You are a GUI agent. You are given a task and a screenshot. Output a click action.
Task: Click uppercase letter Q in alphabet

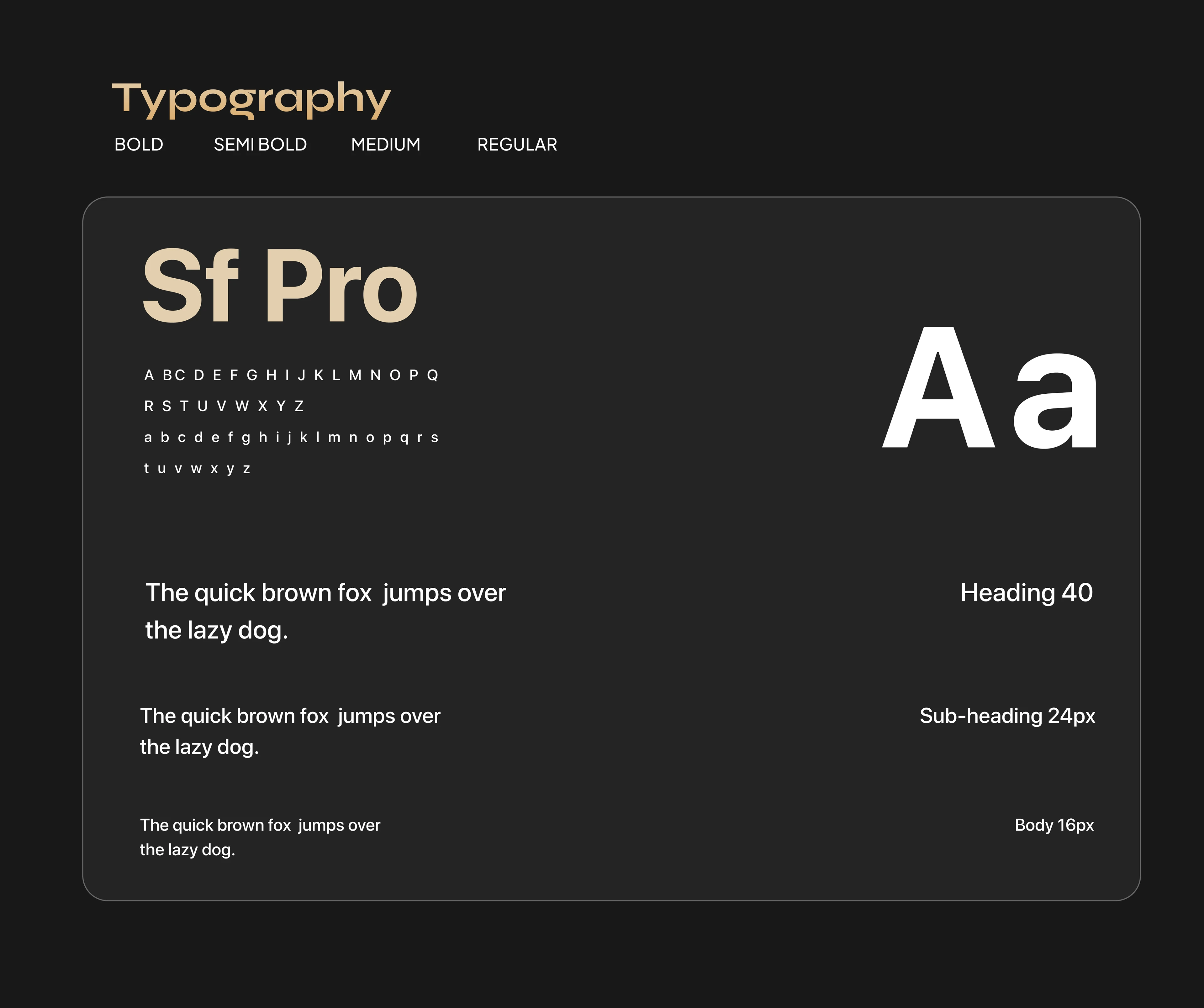[433, 375]
